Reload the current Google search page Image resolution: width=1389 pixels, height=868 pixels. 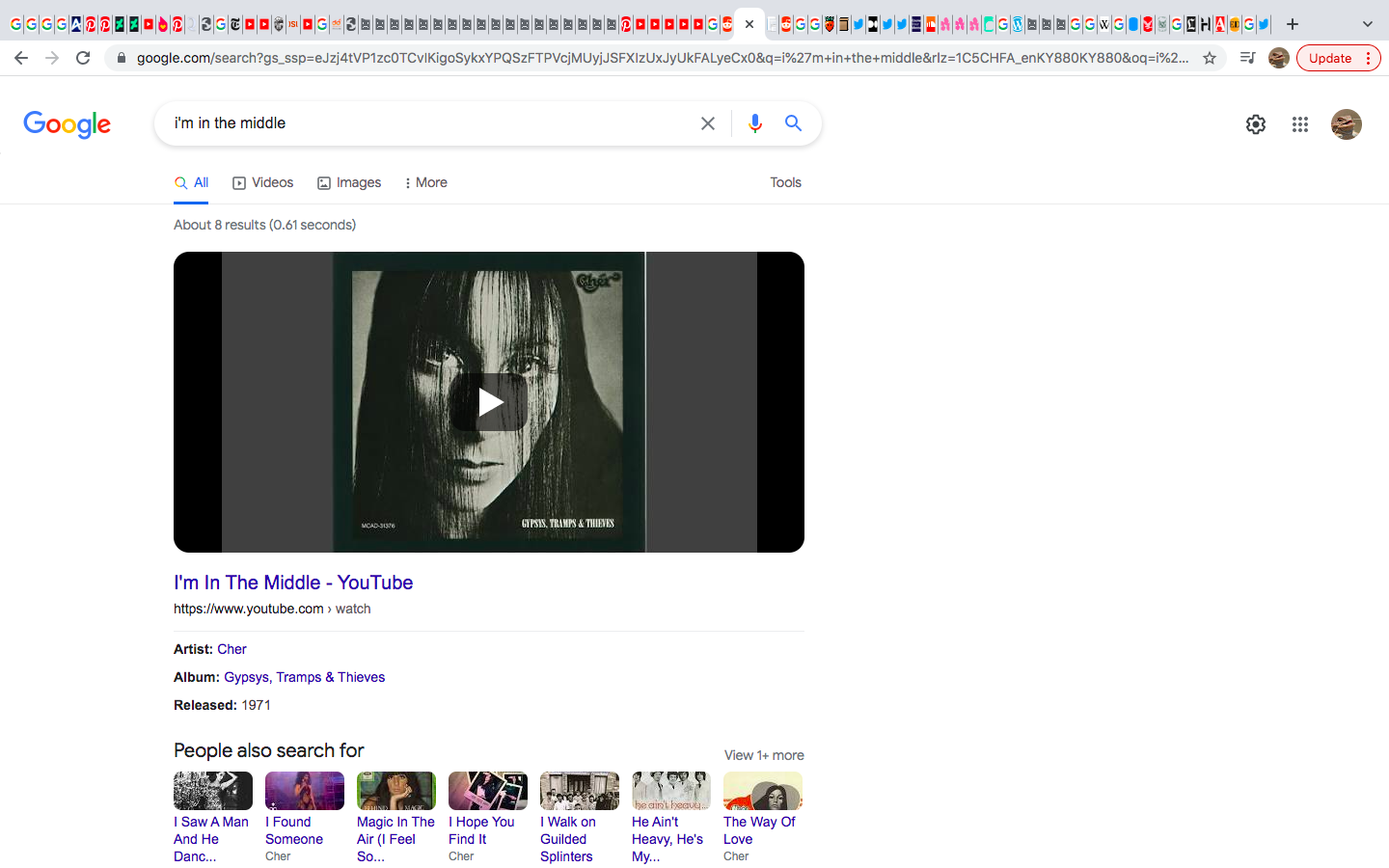[x=83, y=58]
